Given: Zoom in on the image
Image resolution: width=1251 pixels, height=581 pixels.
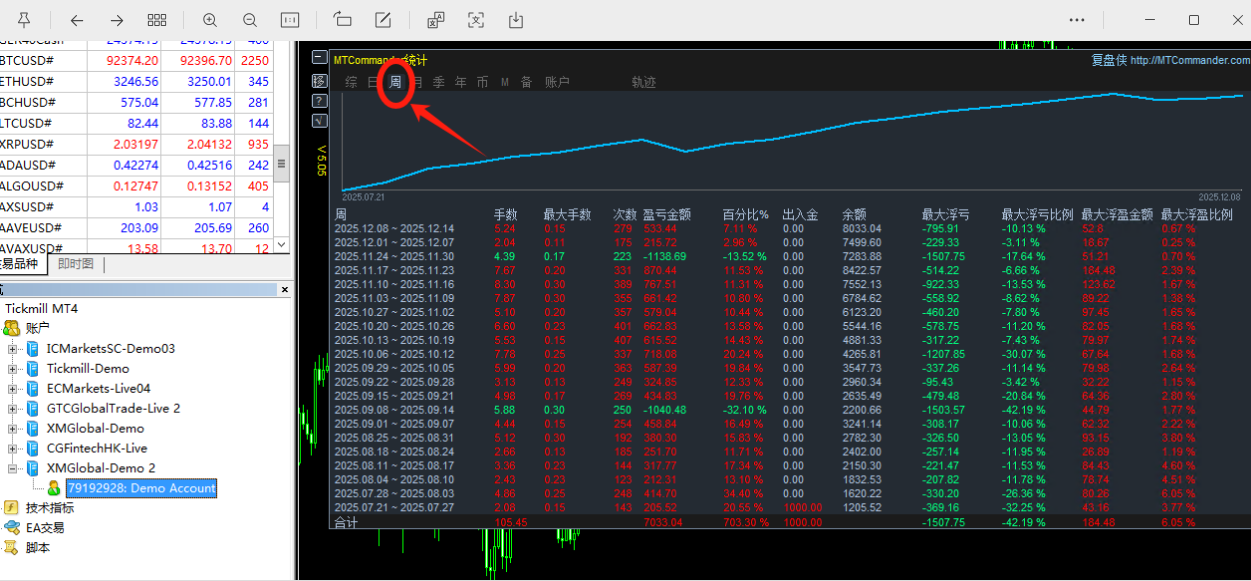Looking at the screenshot, I should click(x=210, y=20).
